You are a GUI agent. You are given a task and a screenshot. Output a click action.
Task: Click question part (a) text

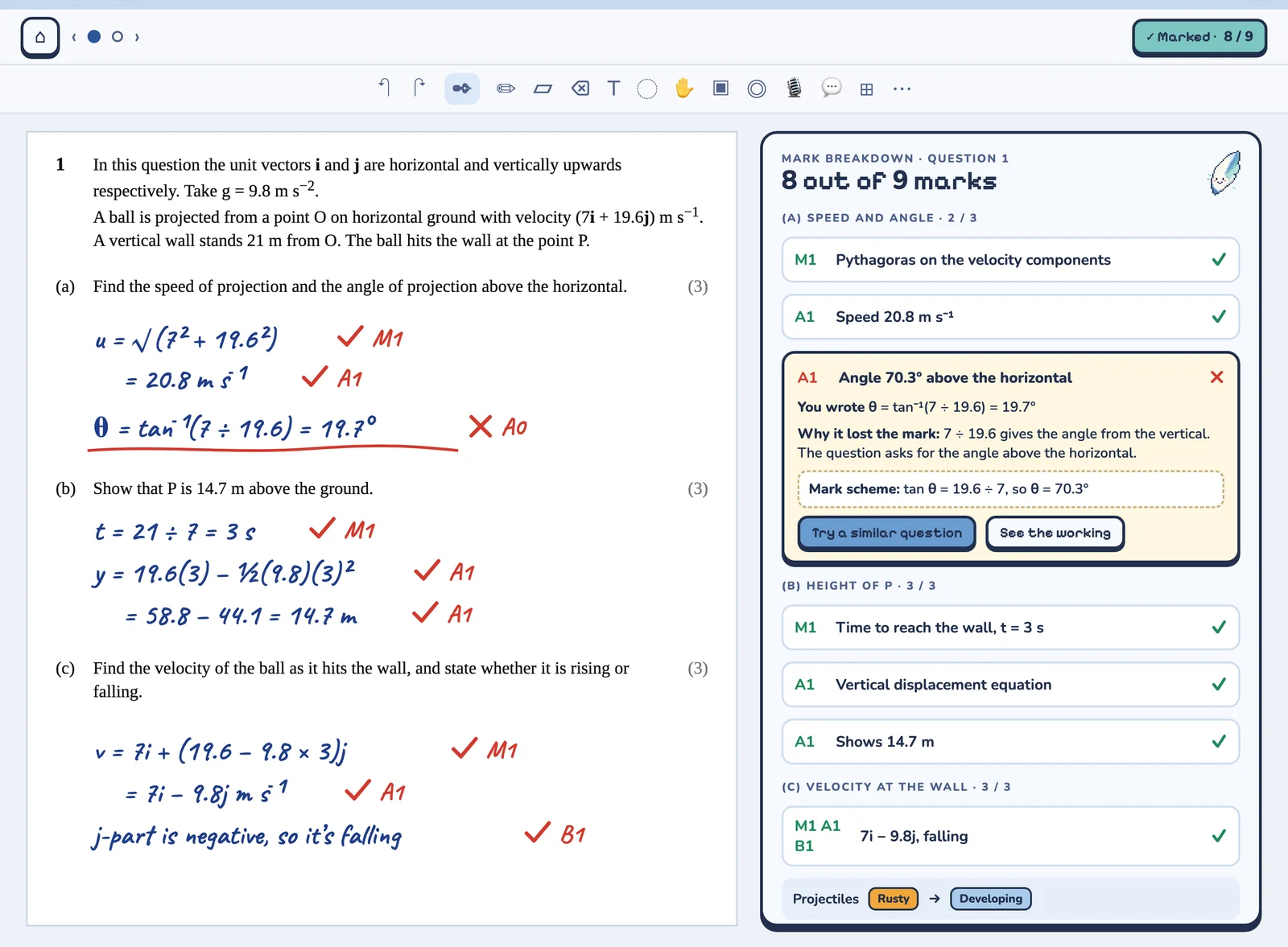(360, 286)
